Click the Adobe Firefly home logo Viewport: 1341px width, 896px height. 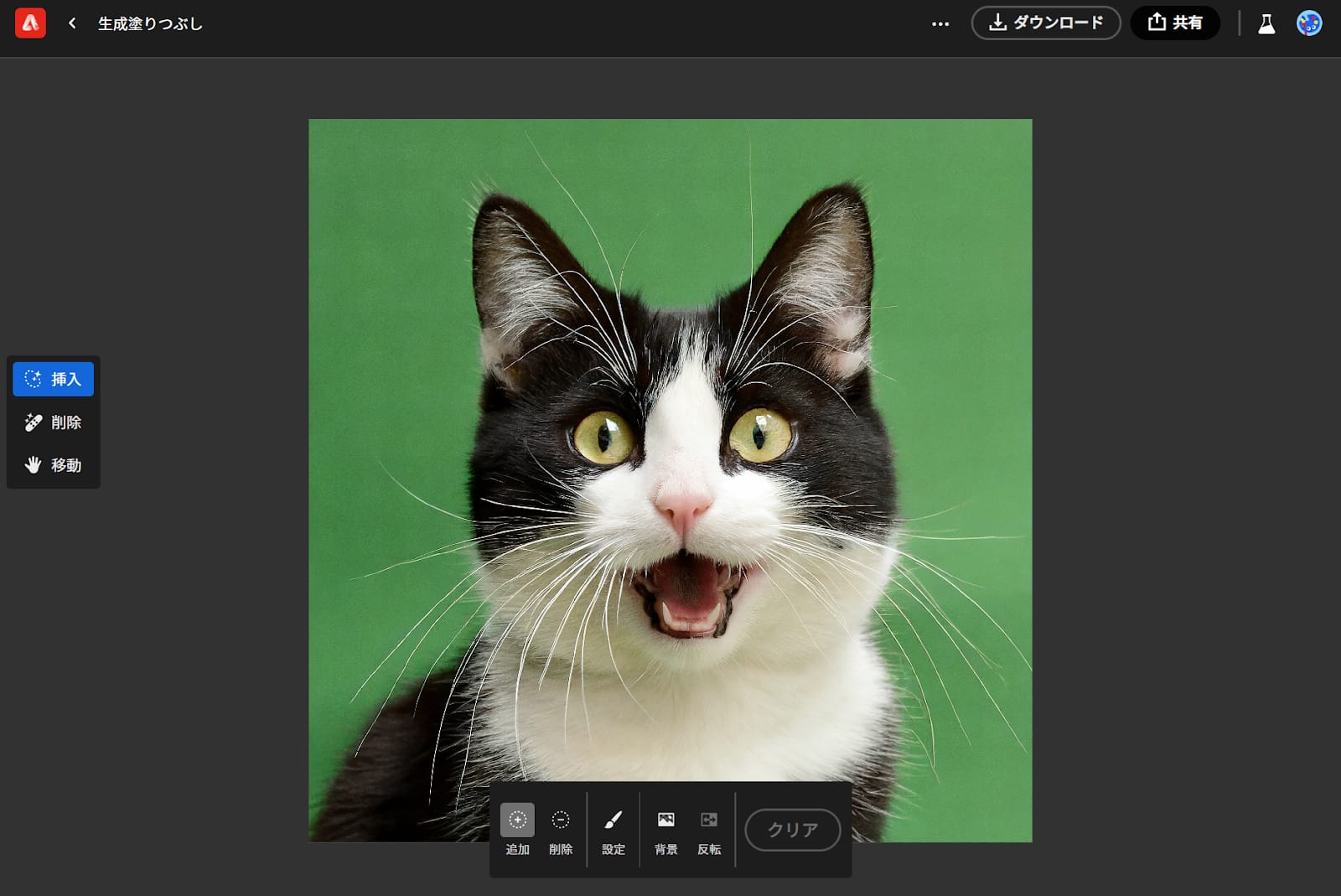30,23
